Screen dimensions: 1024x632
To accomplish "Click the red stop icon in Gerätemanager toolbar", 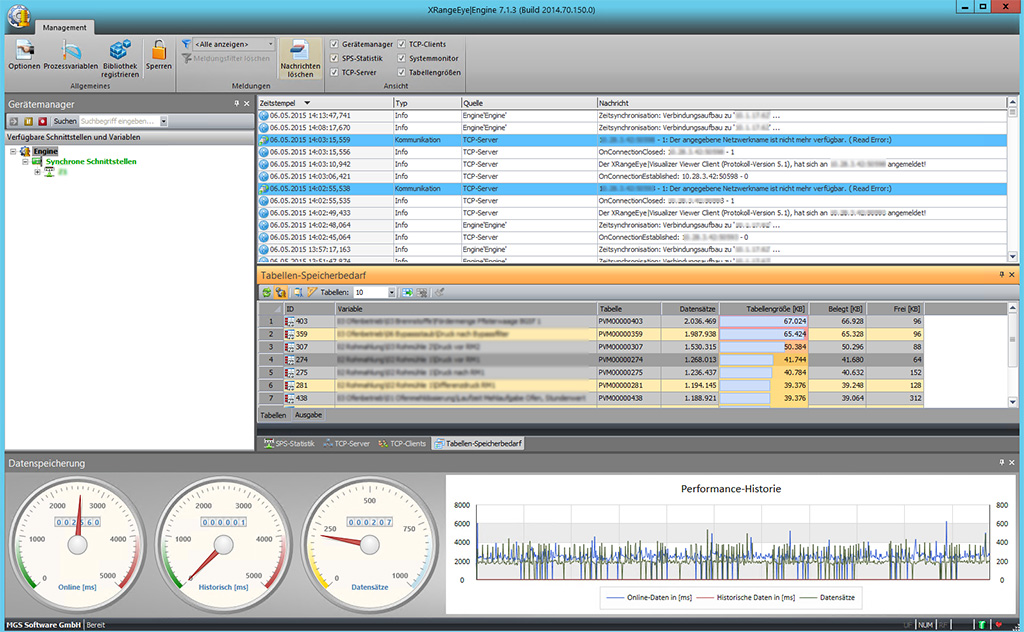I will [x=42, y=121].
